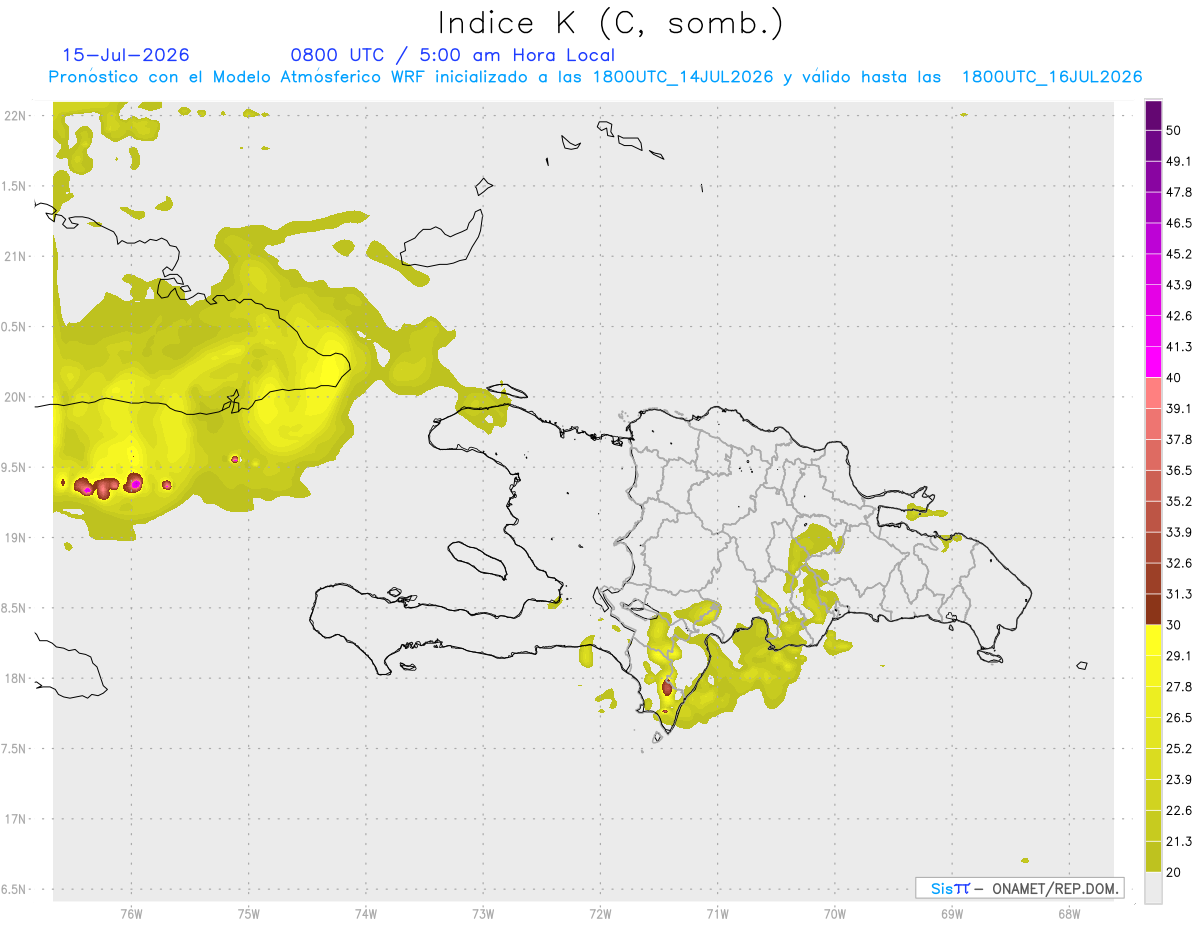Select the brown 30 legend color band
This screenshot has width=1200, height=927.
(1153, 609)
